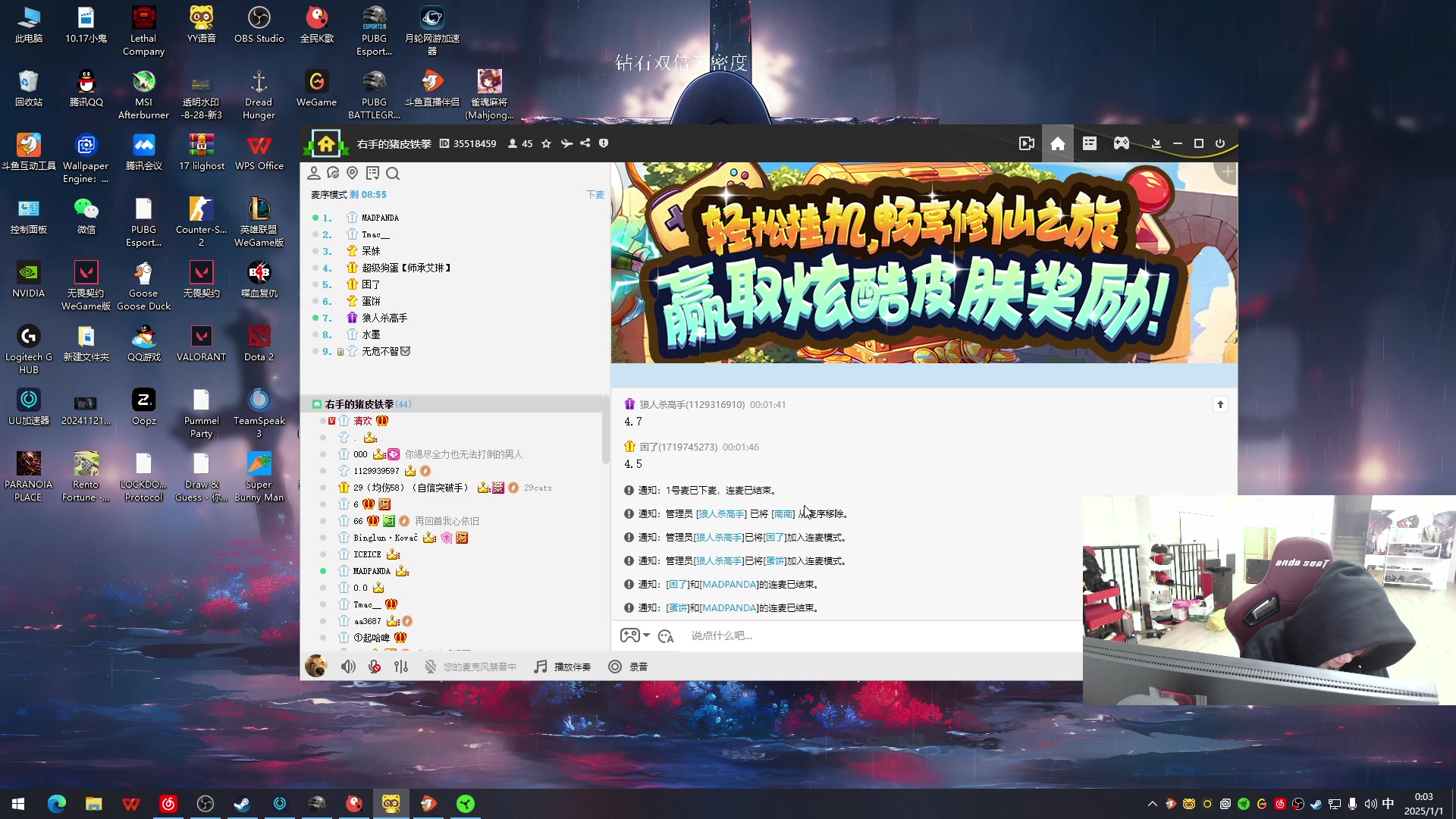Screen dimensions: 1456x819
Task: Open the template list view icon
Action: point(1090,143)
